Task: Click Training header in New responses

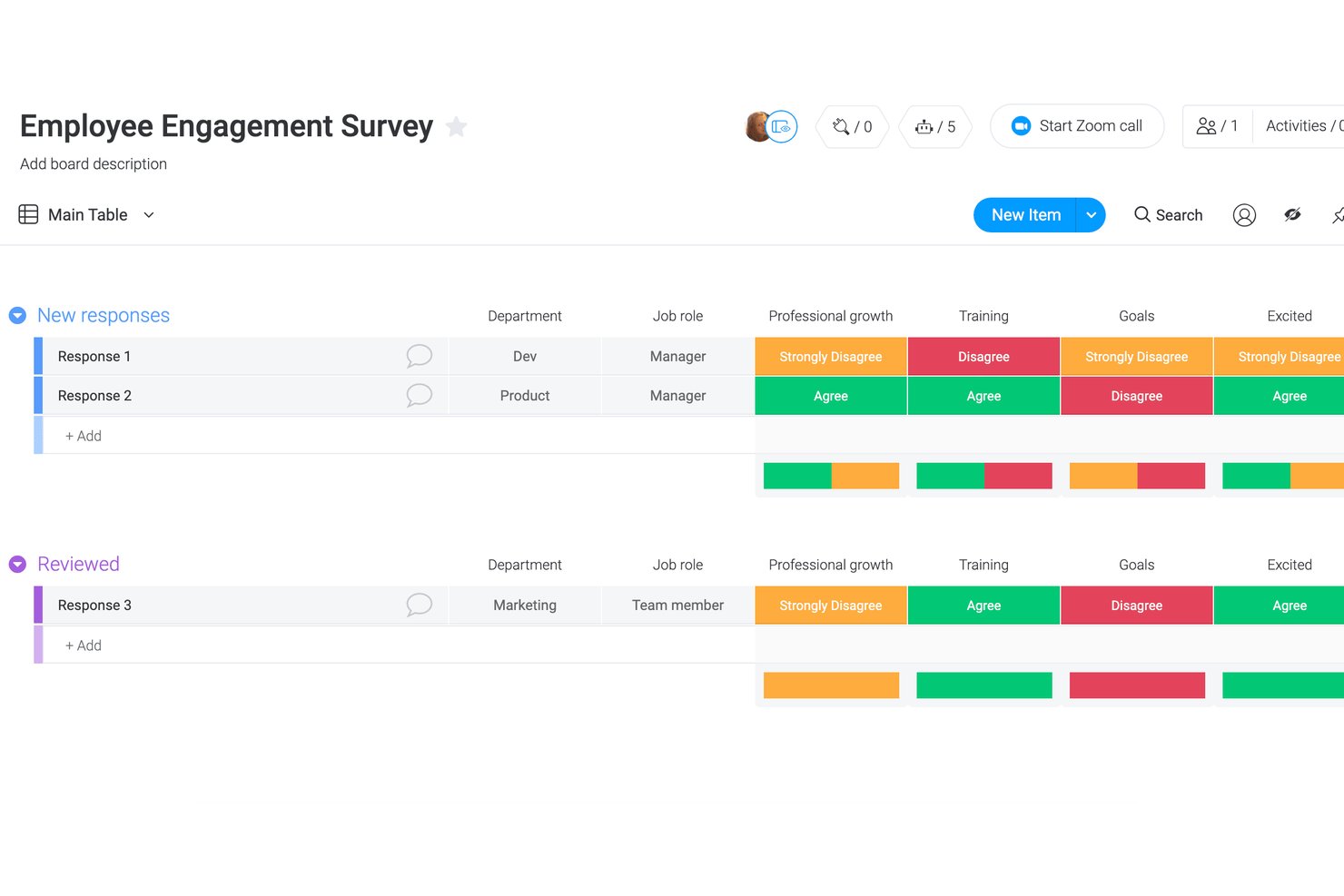Action: [983, 316]
